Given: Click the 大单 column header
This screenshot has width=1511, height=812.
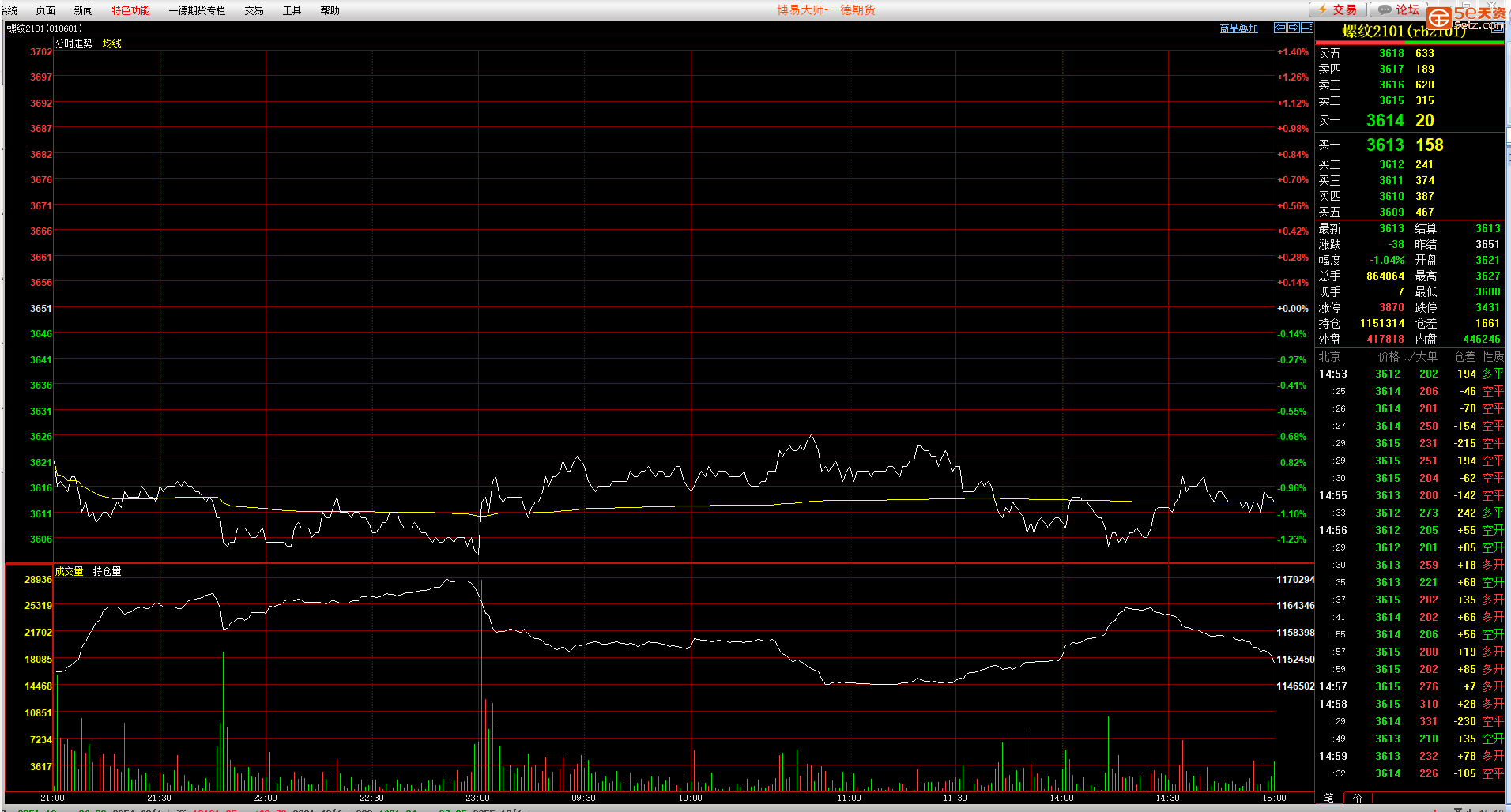Looking at the screenshot, I should [1426, 356].
